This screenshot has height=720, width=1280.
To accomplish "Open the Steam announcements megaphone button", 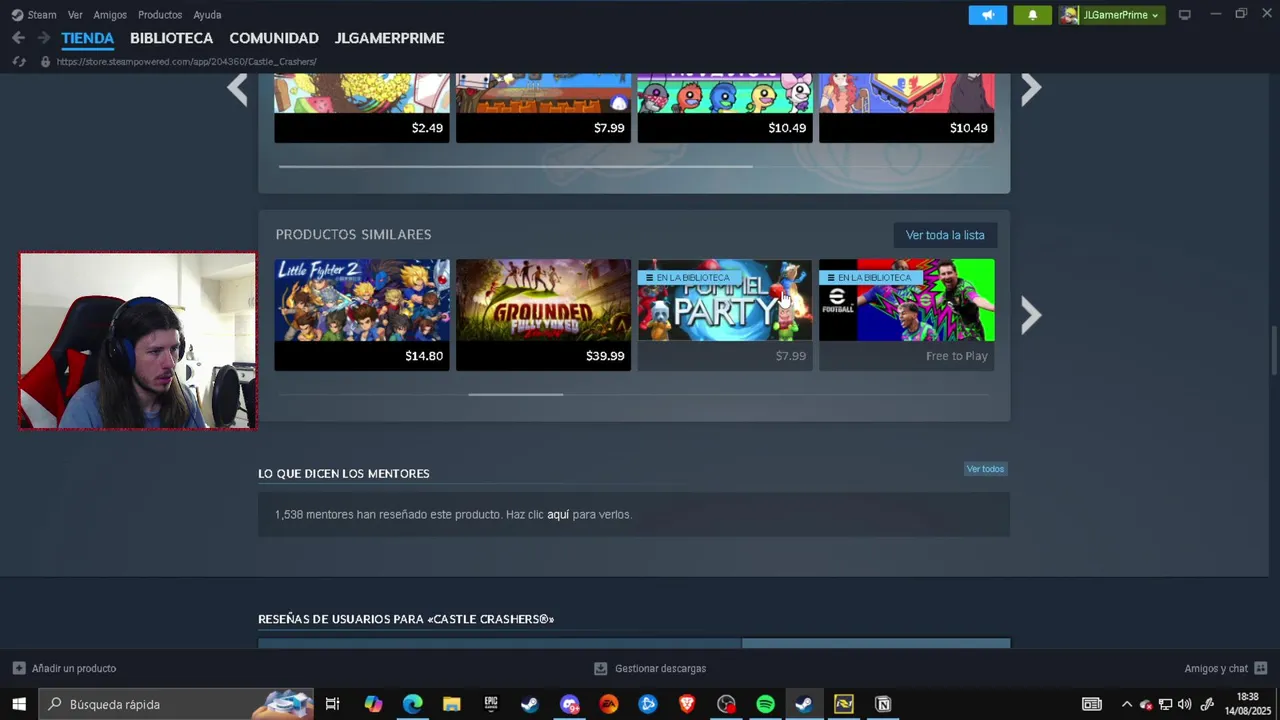I will click(987, 15).
